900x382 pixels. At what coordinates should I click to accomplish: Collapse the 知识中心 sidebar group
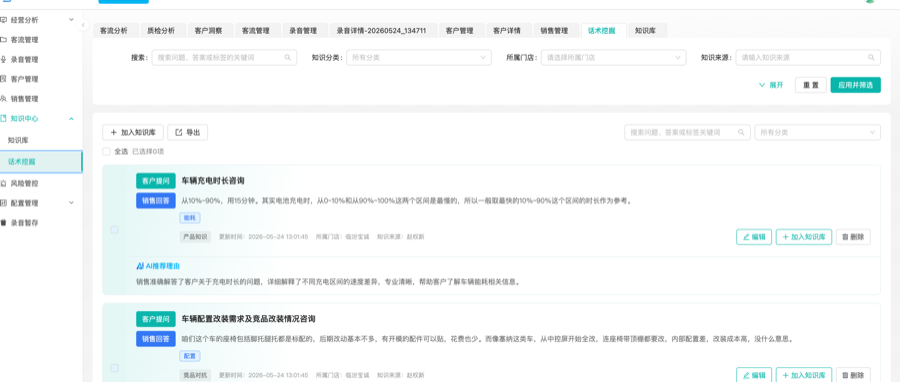click(71, 118)
